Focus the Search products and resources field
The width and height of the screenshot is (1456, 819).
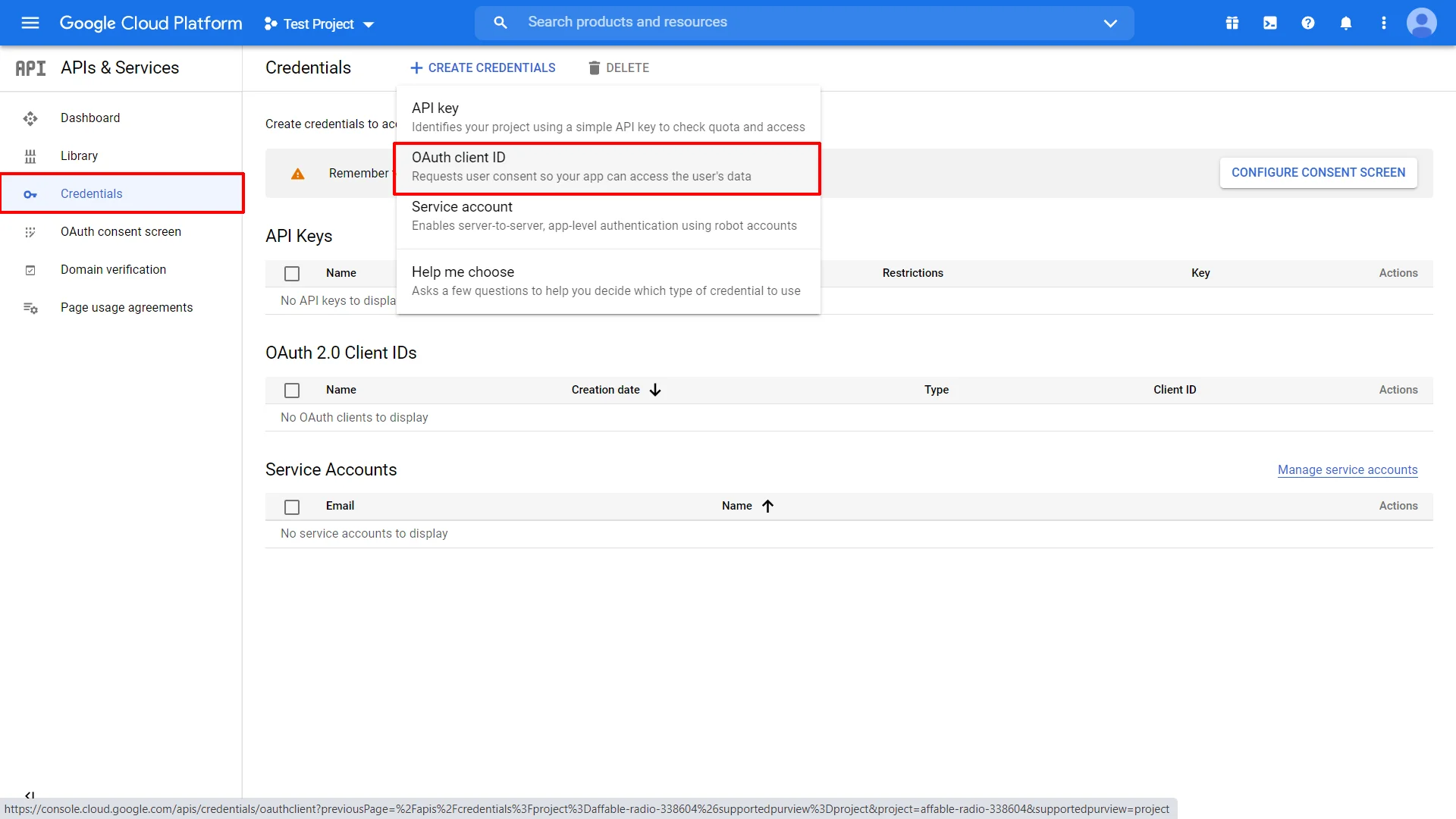coord(804,23)
